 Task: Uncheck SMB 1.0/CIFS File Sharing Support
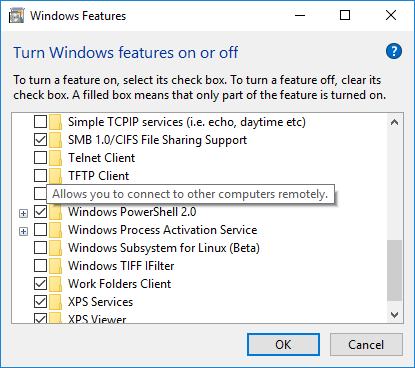coord(40,140)
